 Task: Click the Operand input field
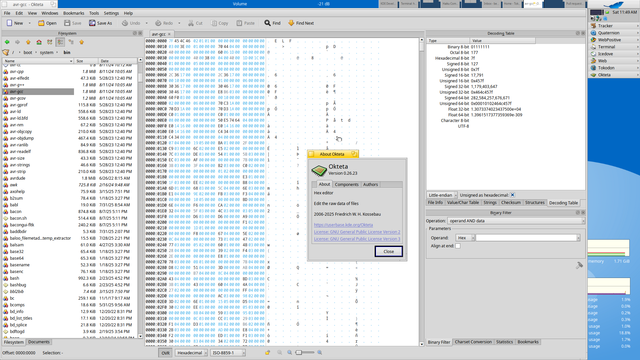pos(526,238)
